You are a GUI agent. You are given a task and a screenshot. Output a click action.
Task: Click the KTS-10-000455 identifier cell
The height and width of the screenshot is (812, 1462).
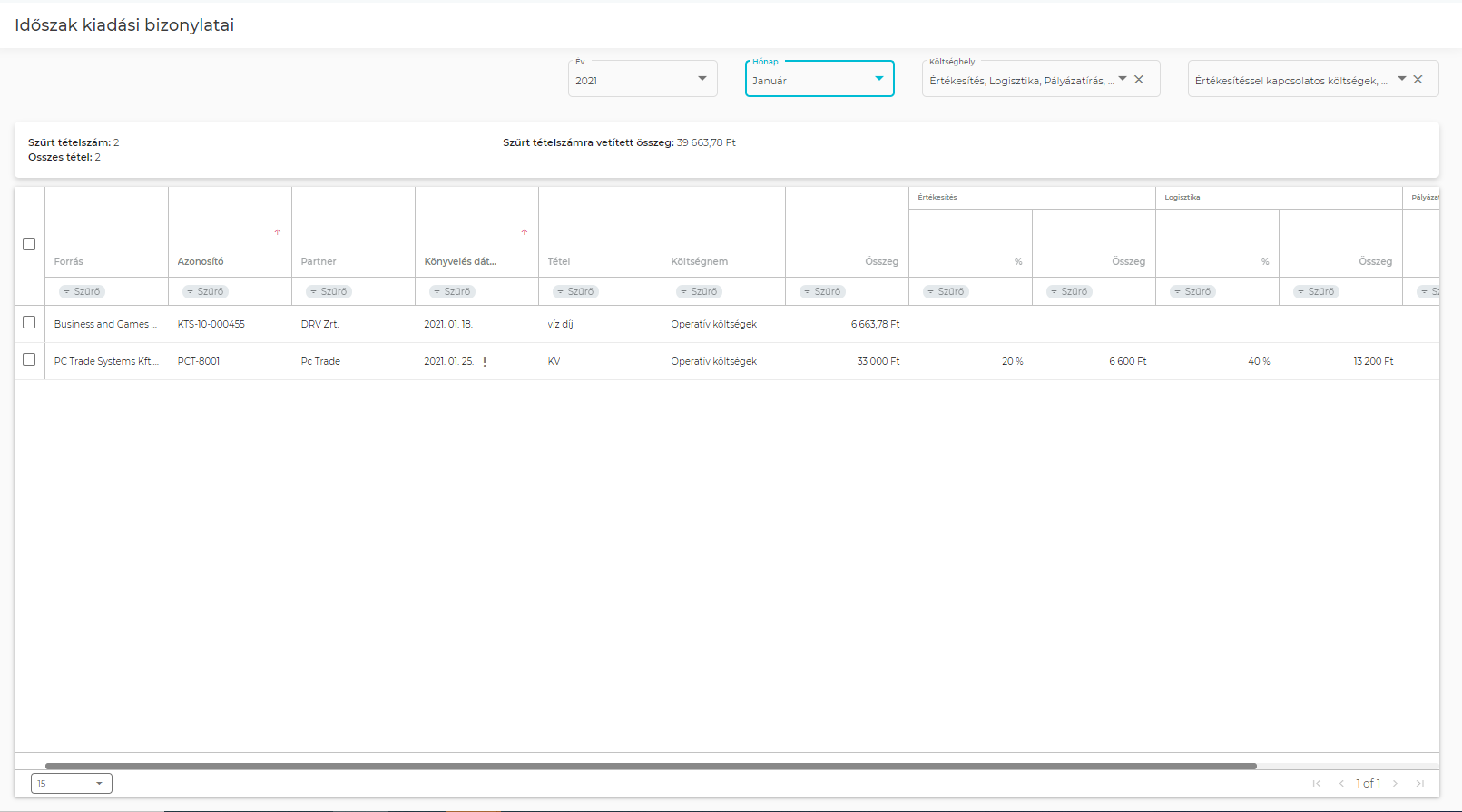211,324
